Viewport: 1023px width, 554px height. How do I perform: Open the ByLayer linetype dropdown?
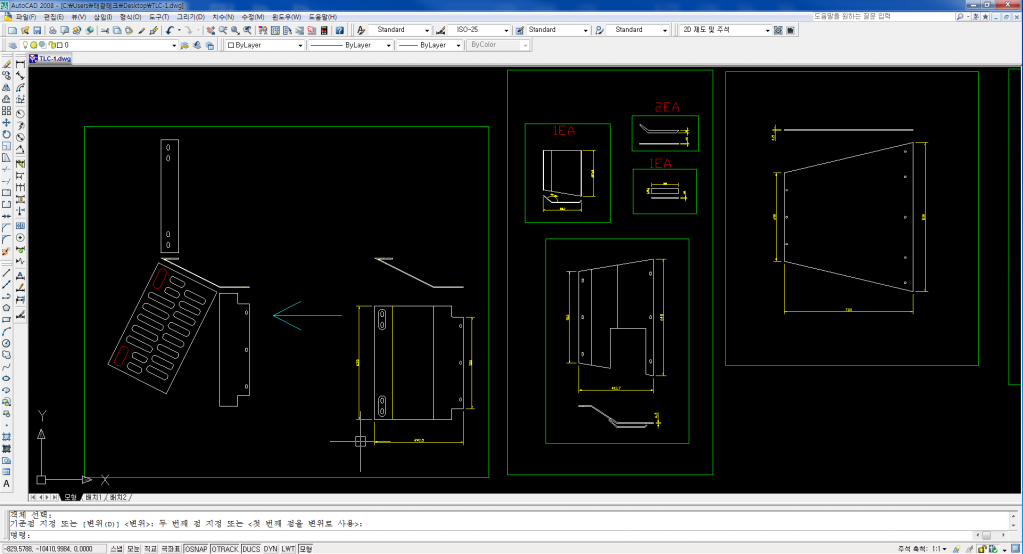point(388,46)
